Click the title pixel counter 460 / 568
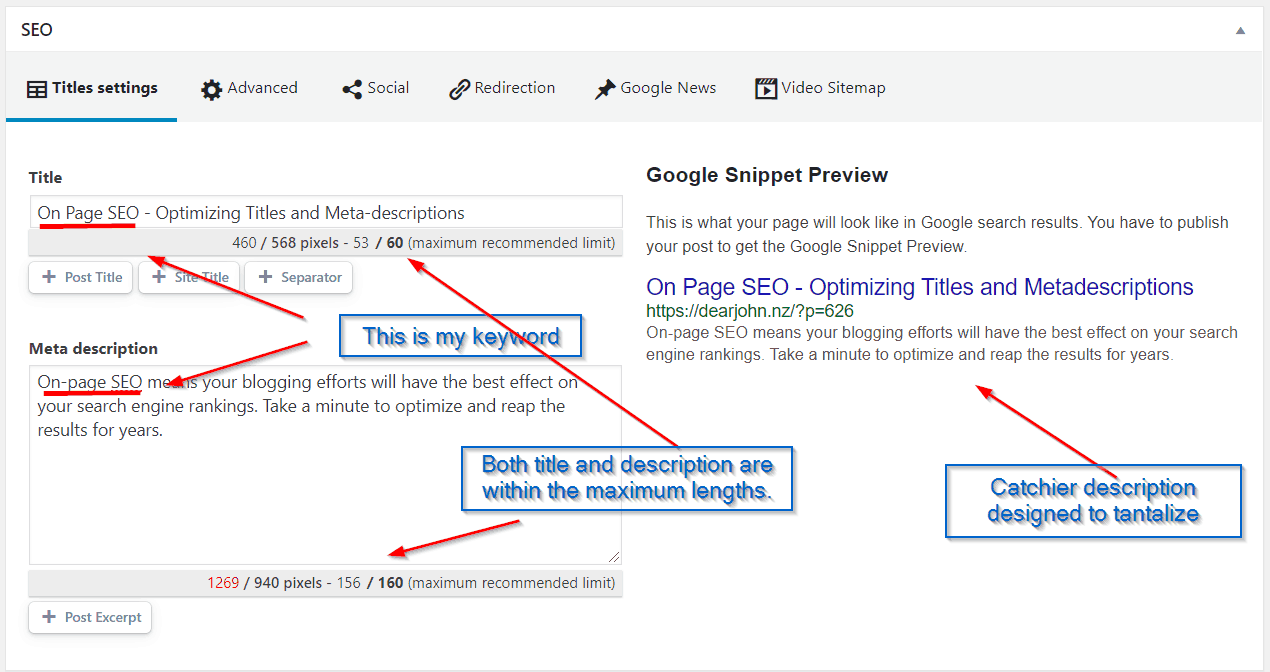This screenshot has width=1270, height=672. [286, 243]
